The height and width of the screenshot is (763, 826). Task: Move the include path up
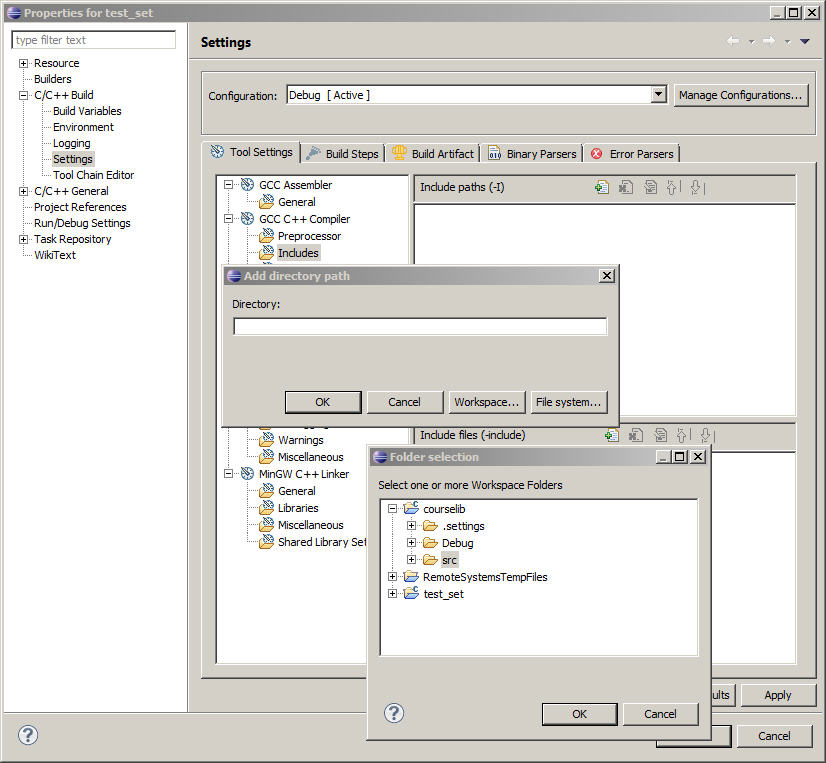pos(671,187)
